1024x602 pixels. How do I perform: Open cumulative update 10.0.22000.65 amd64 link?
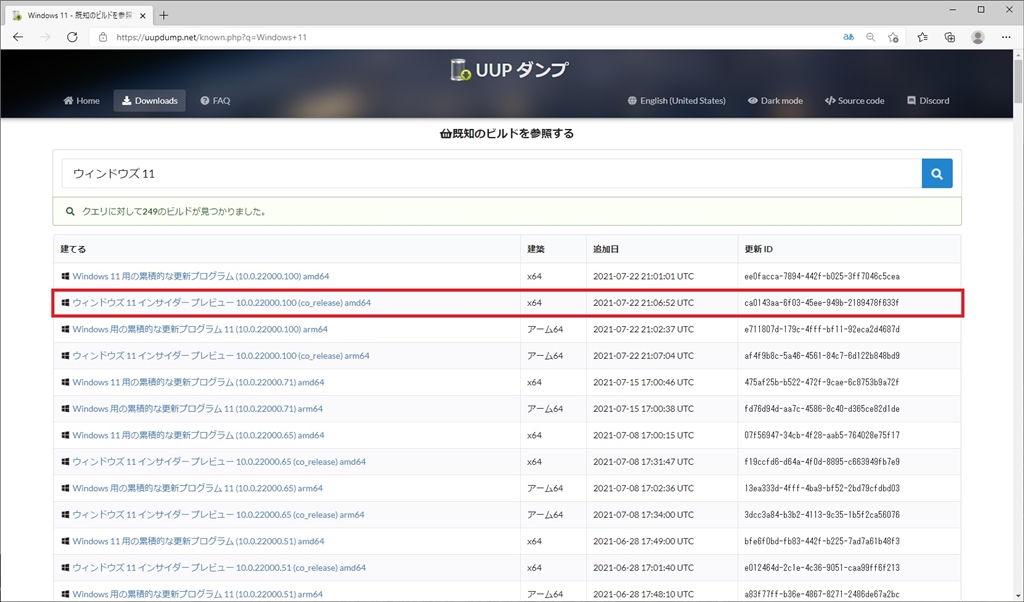198,435
